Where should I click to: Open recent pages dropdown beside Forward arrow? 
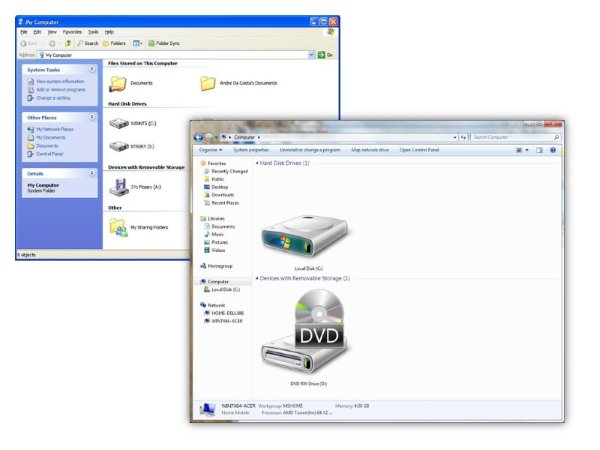(x=217, y=137)
